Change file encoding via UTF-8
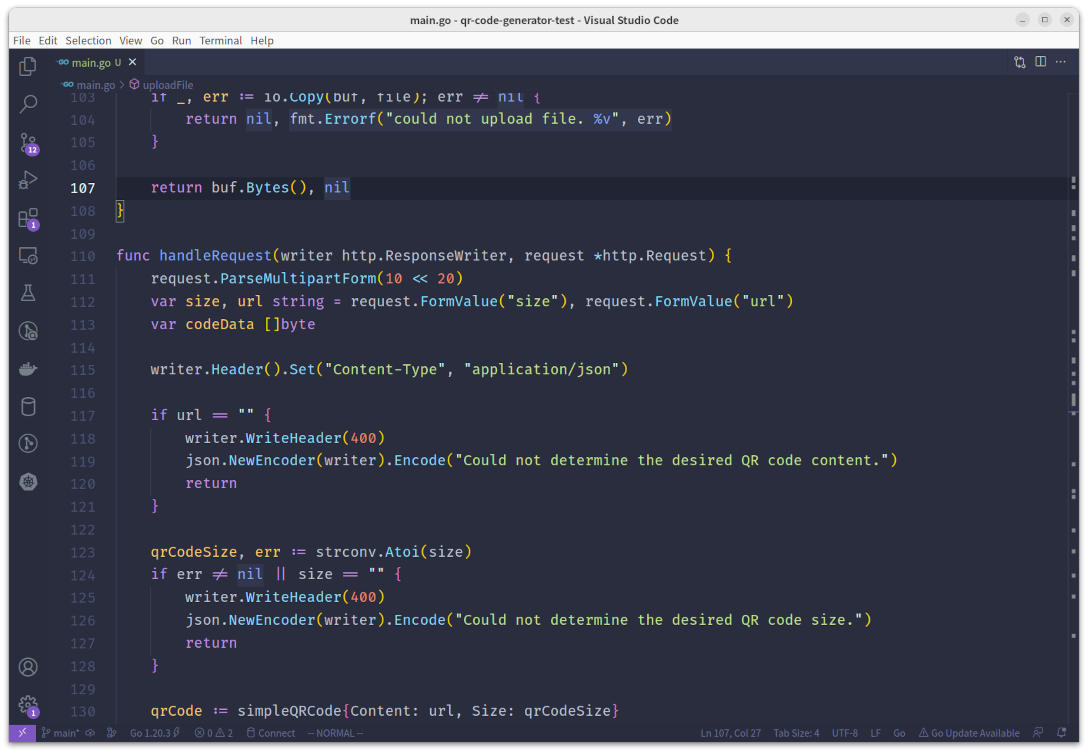The width and height of the screenshot is (1088, 753). tap(844, 733)
